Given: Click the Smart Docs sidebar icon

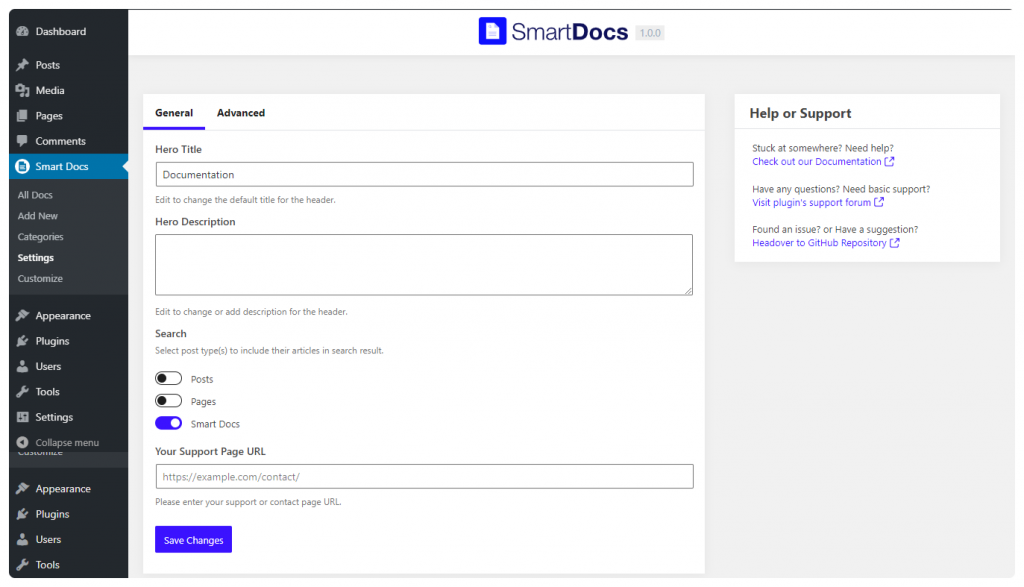Looking at the screenshot, I should 23,167.
